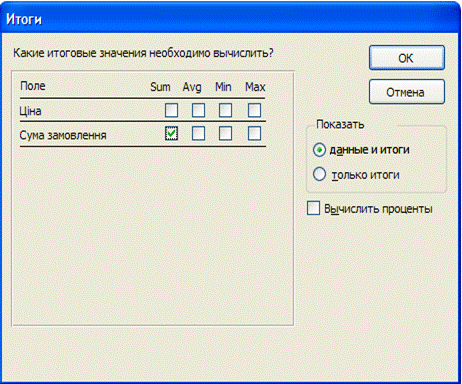This screenshot has width=462, height=384.
Task: Enable Sum checkbox for Ціна field
Action: [x=171, y=110]
